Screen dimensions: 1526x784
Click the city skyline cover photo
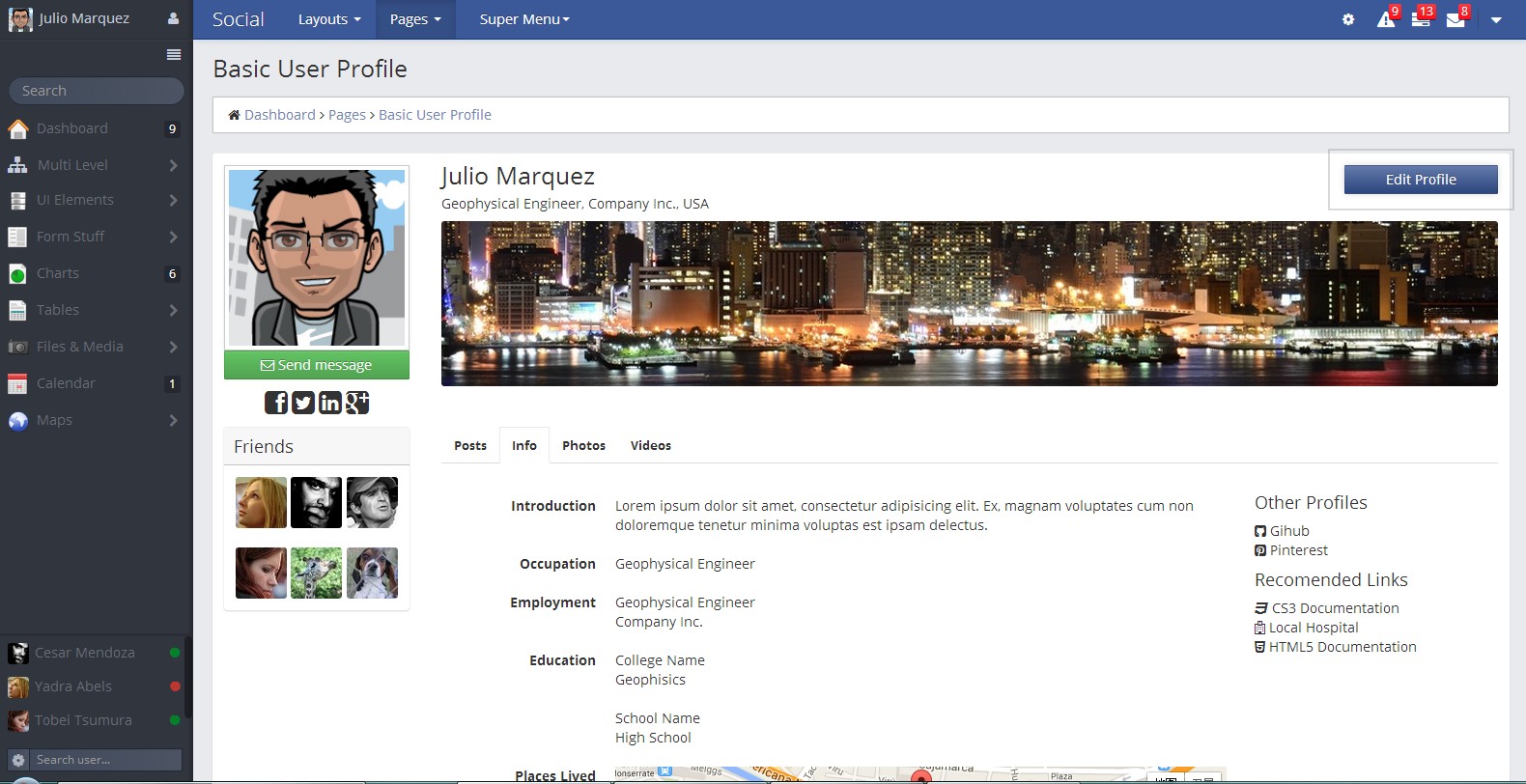pyautogui.click(x=970, y=303)
